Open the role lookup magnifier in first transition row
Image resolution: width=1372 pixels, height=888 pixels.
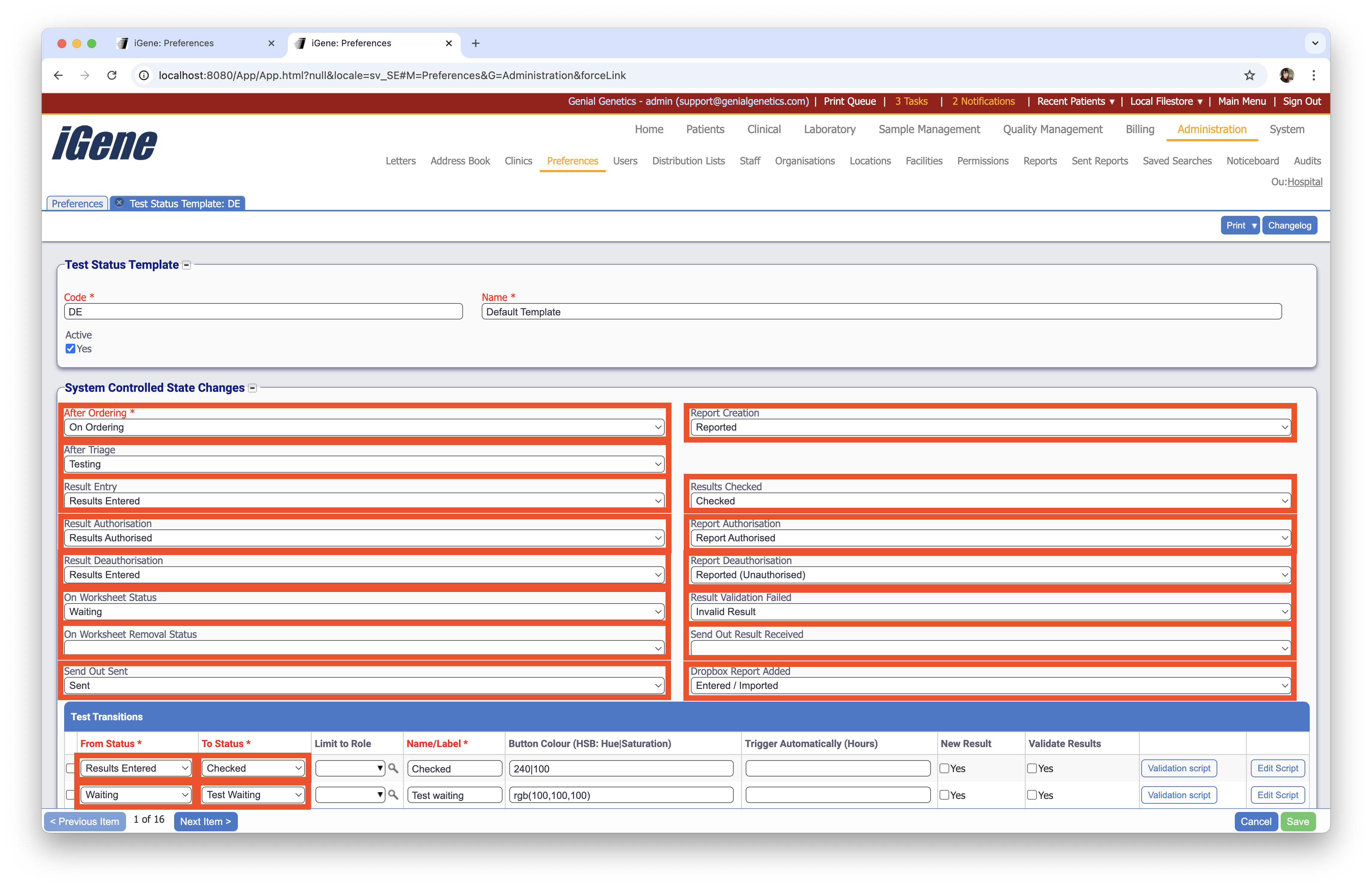tap(393, 768)
